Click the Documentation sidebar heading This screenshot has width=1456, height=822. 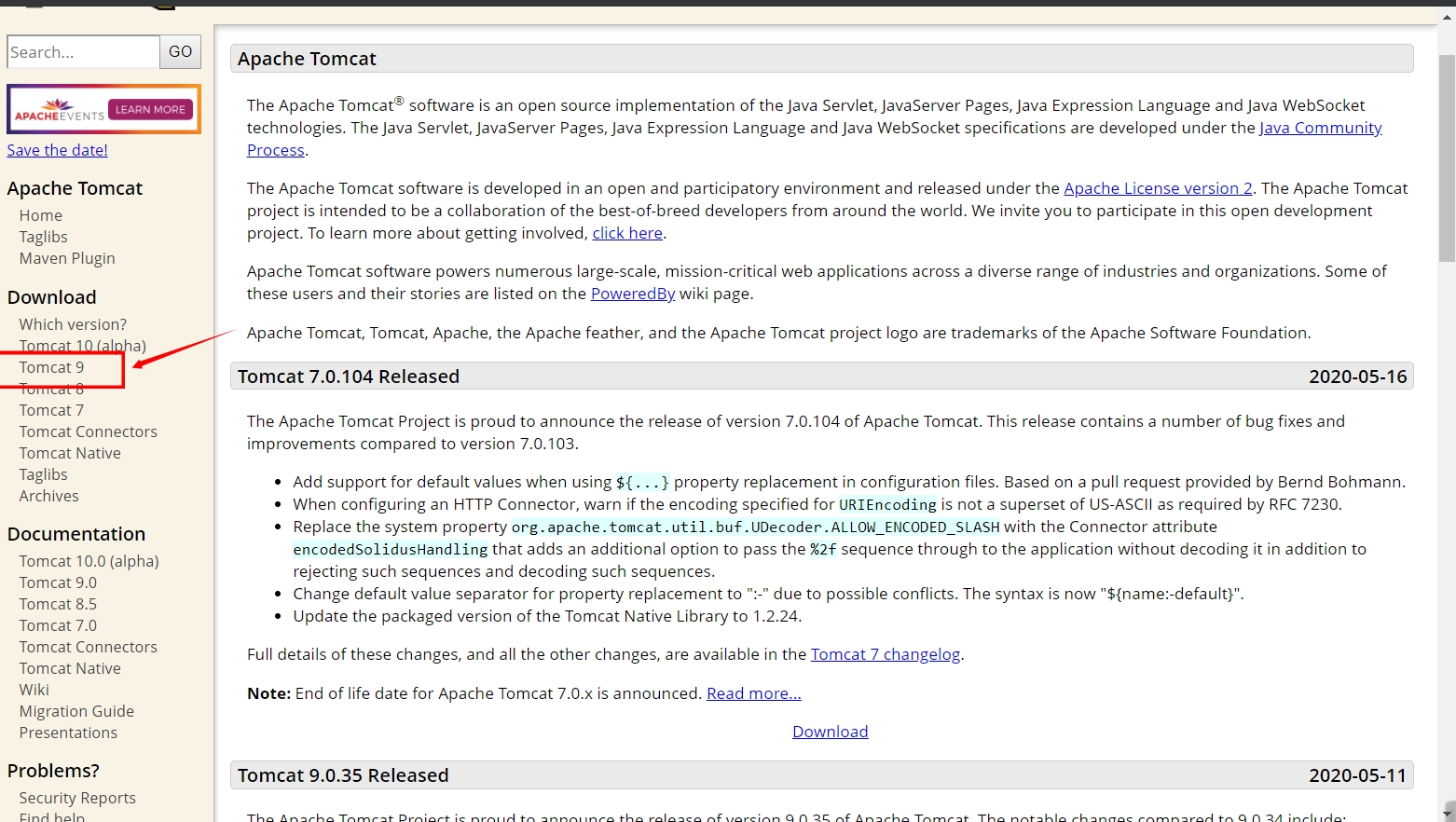(x=76, y=534)
